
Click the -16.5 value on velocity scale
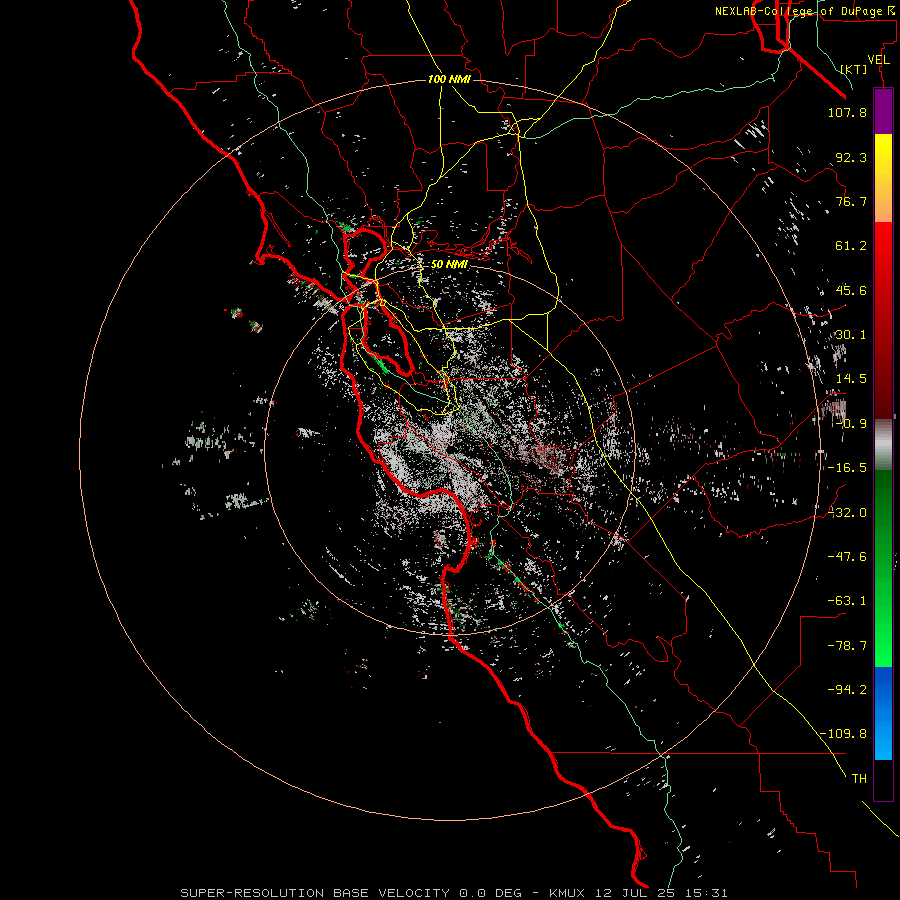tap(847, 468)
